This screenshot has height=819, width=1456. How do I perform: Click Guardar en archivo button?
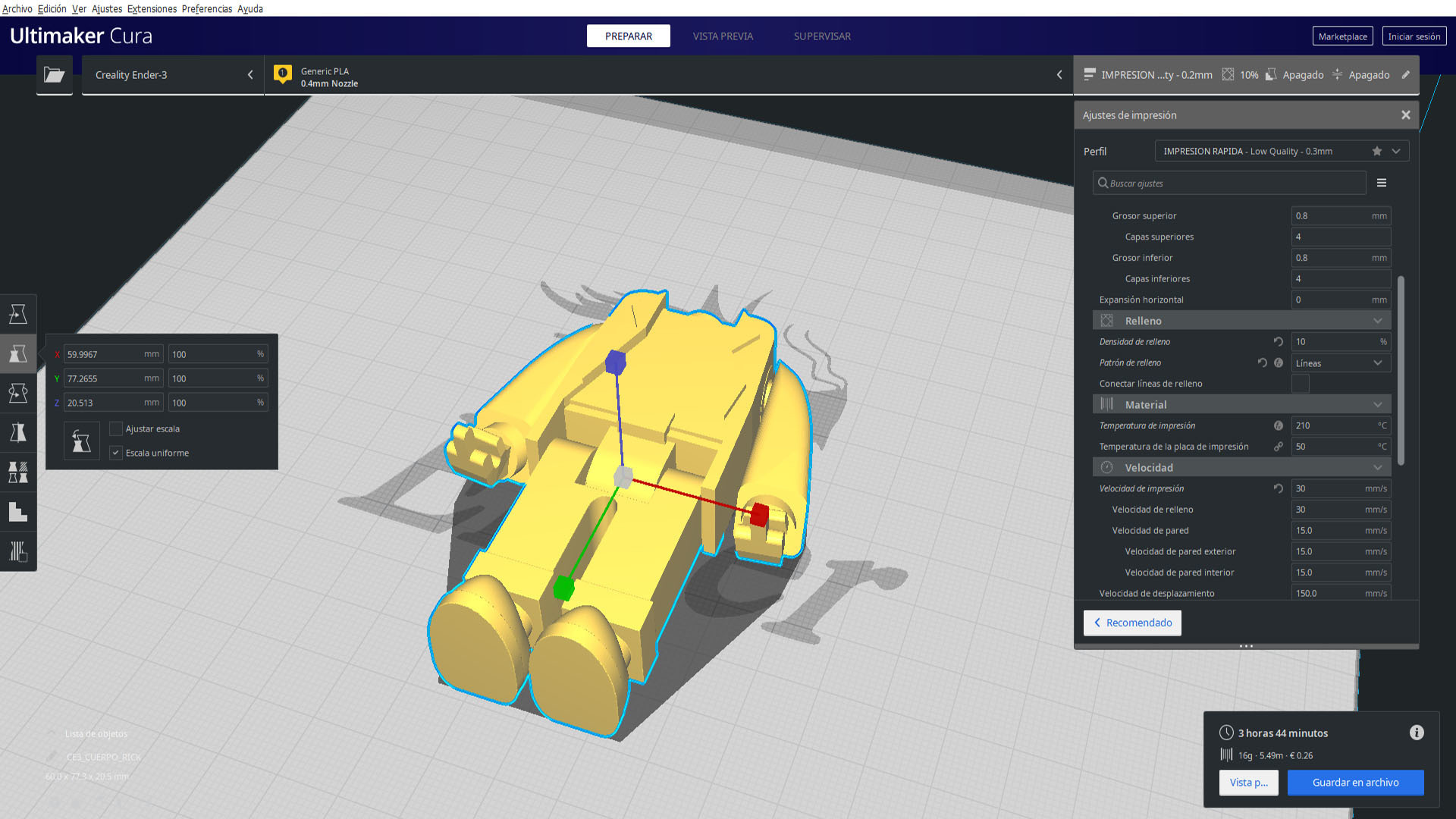pyautogui.click(x=1354, y=783)
